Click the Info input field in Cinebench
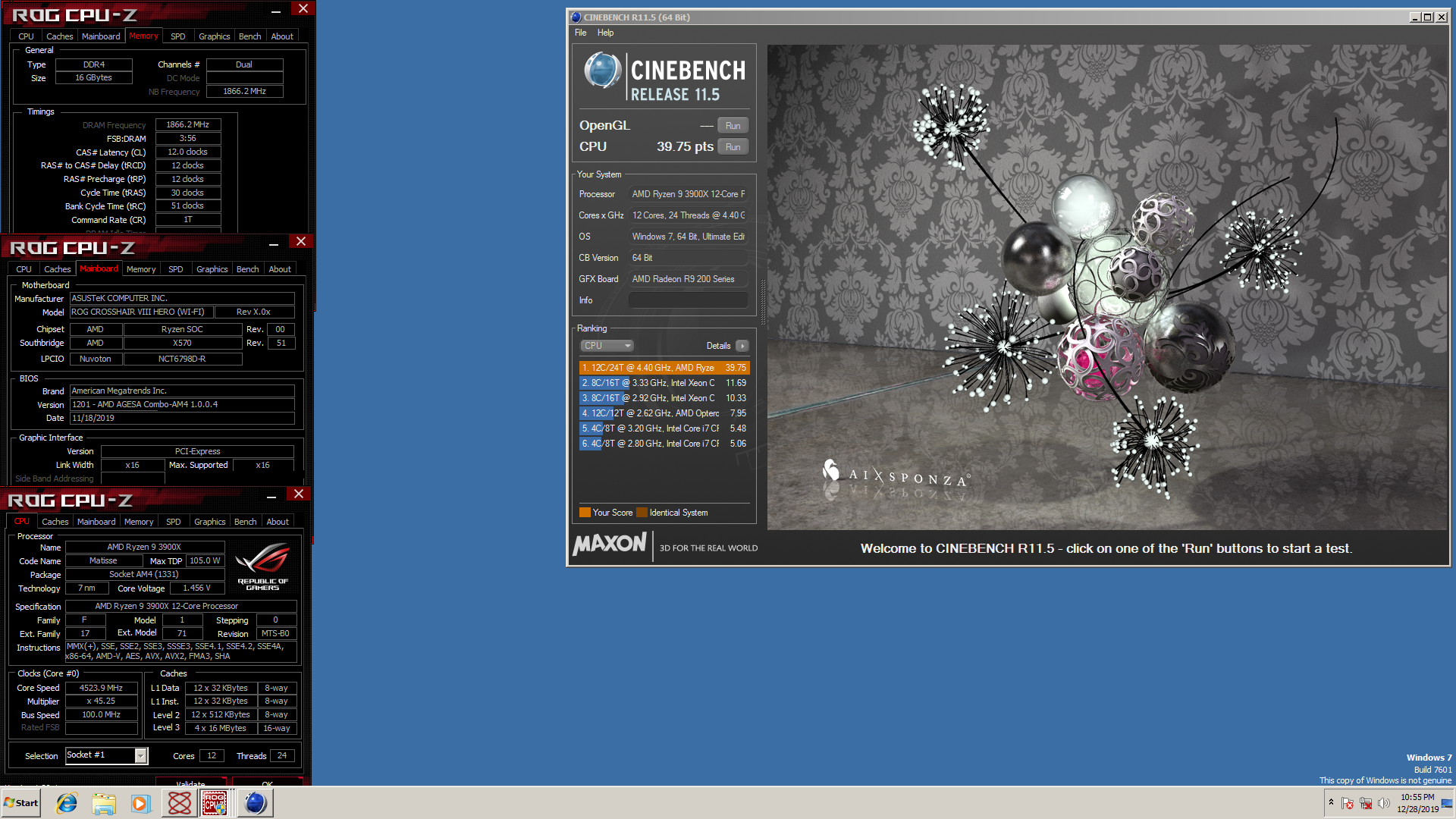Screen dimensions: 1456x819 689,300
